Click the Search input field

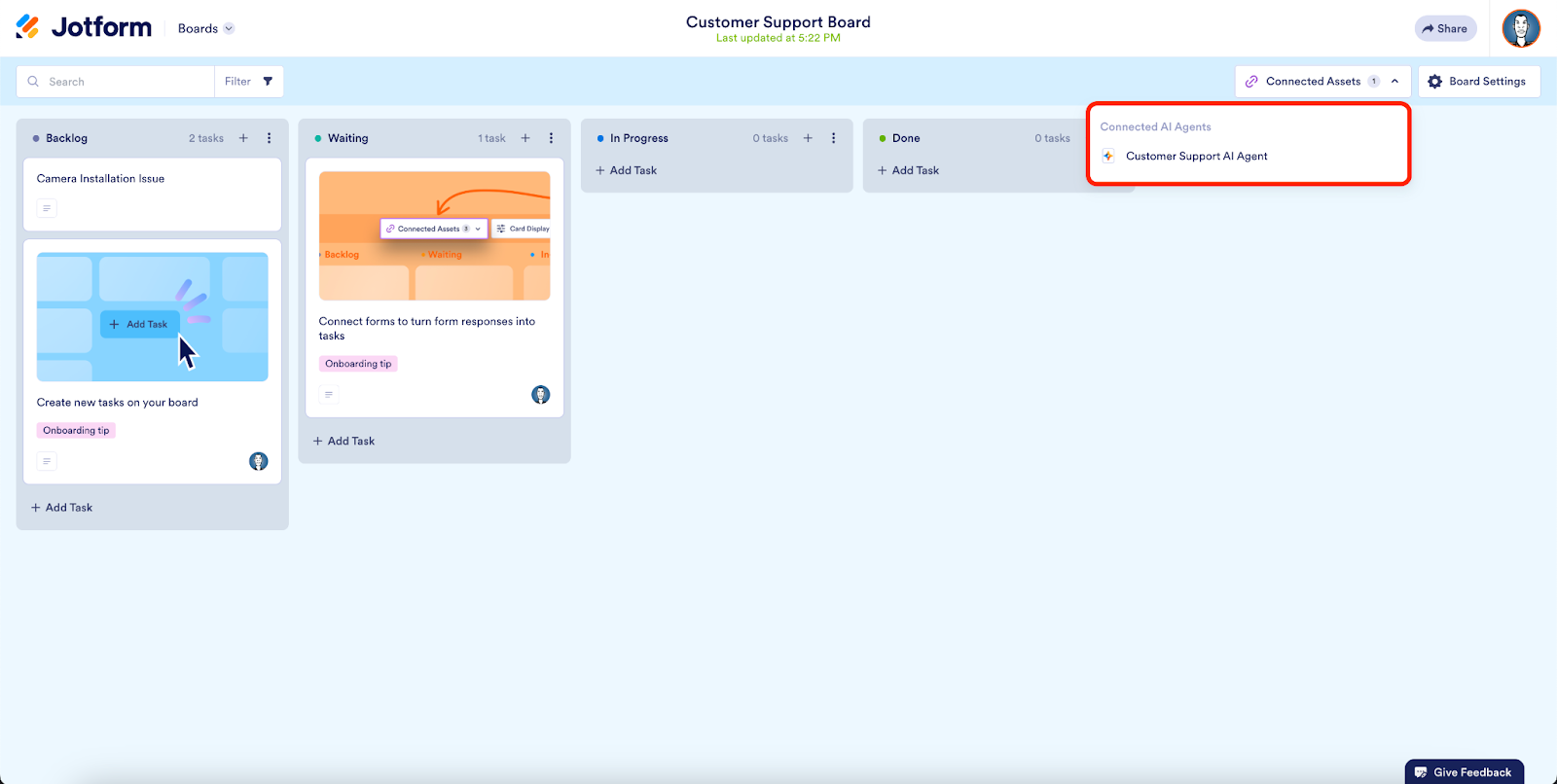(116, 82)
